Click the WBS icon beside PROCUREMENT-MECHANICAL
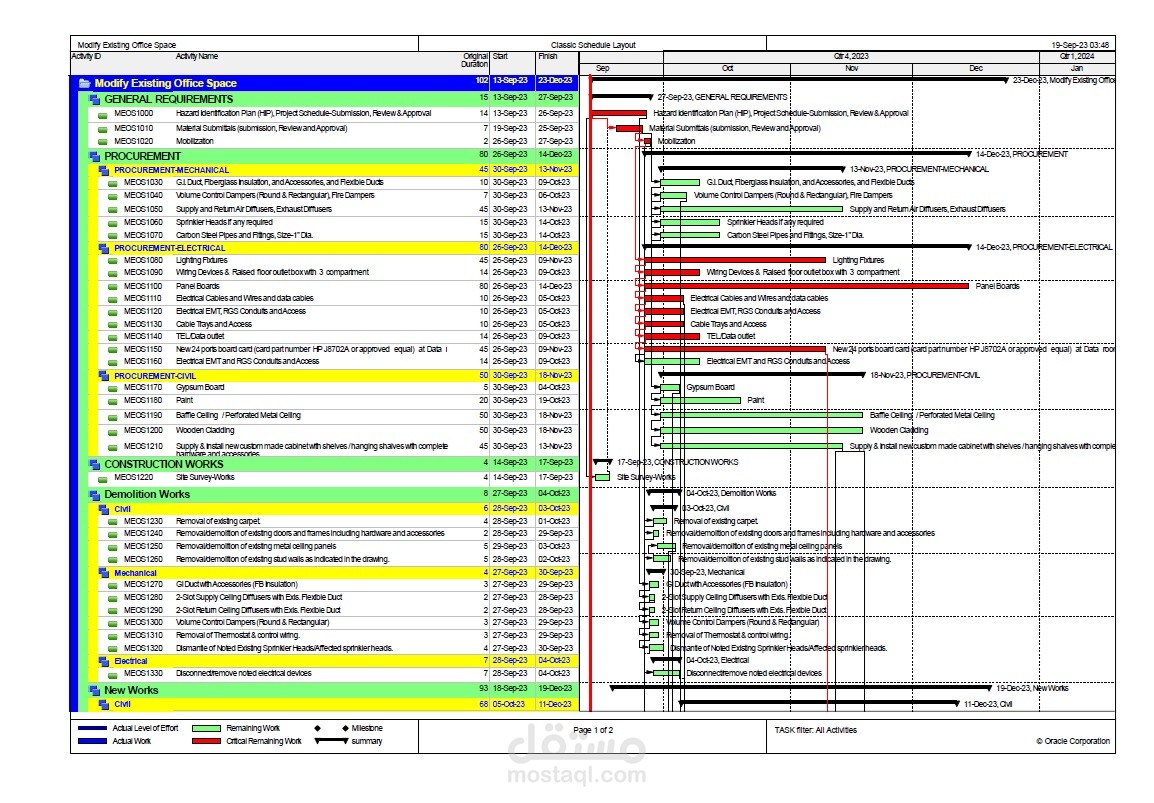This screenshot has height=803, width=1154. point(105,170)
